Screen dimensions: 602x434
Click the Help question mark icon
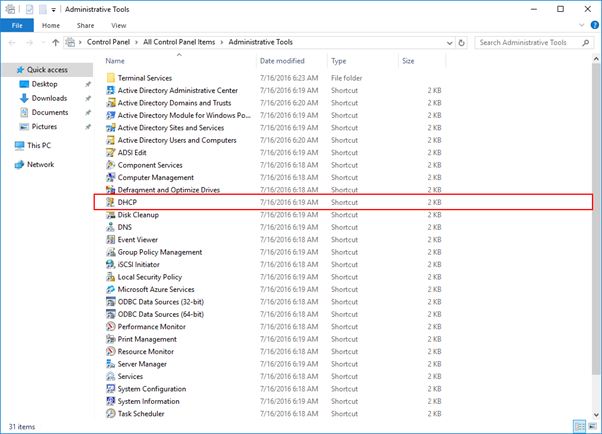click(x=594, y=25)
